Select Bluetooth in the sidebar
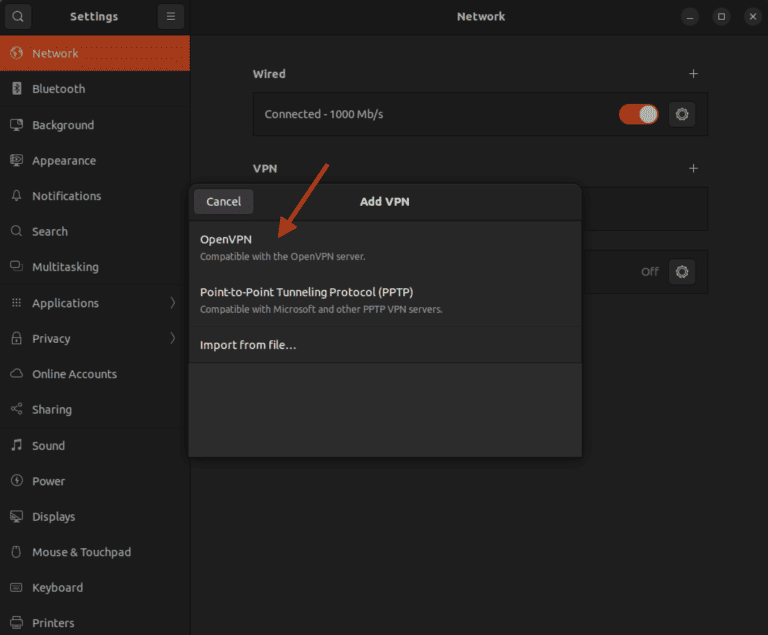The height and width of the screenshot is (635, 768). [x=58, y=89]
